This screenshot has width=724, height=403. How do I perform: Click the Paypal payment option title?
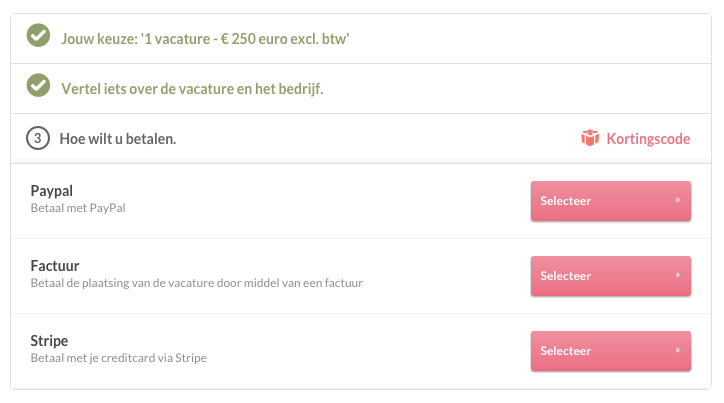click(52, 190)
